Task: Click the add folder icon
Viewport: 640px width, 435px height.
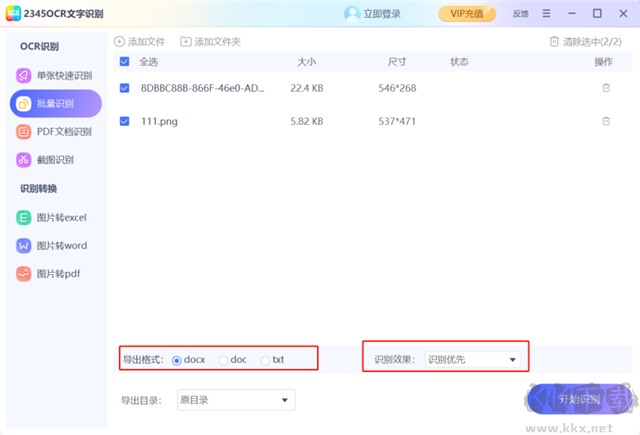Action: tap(186, 42)
